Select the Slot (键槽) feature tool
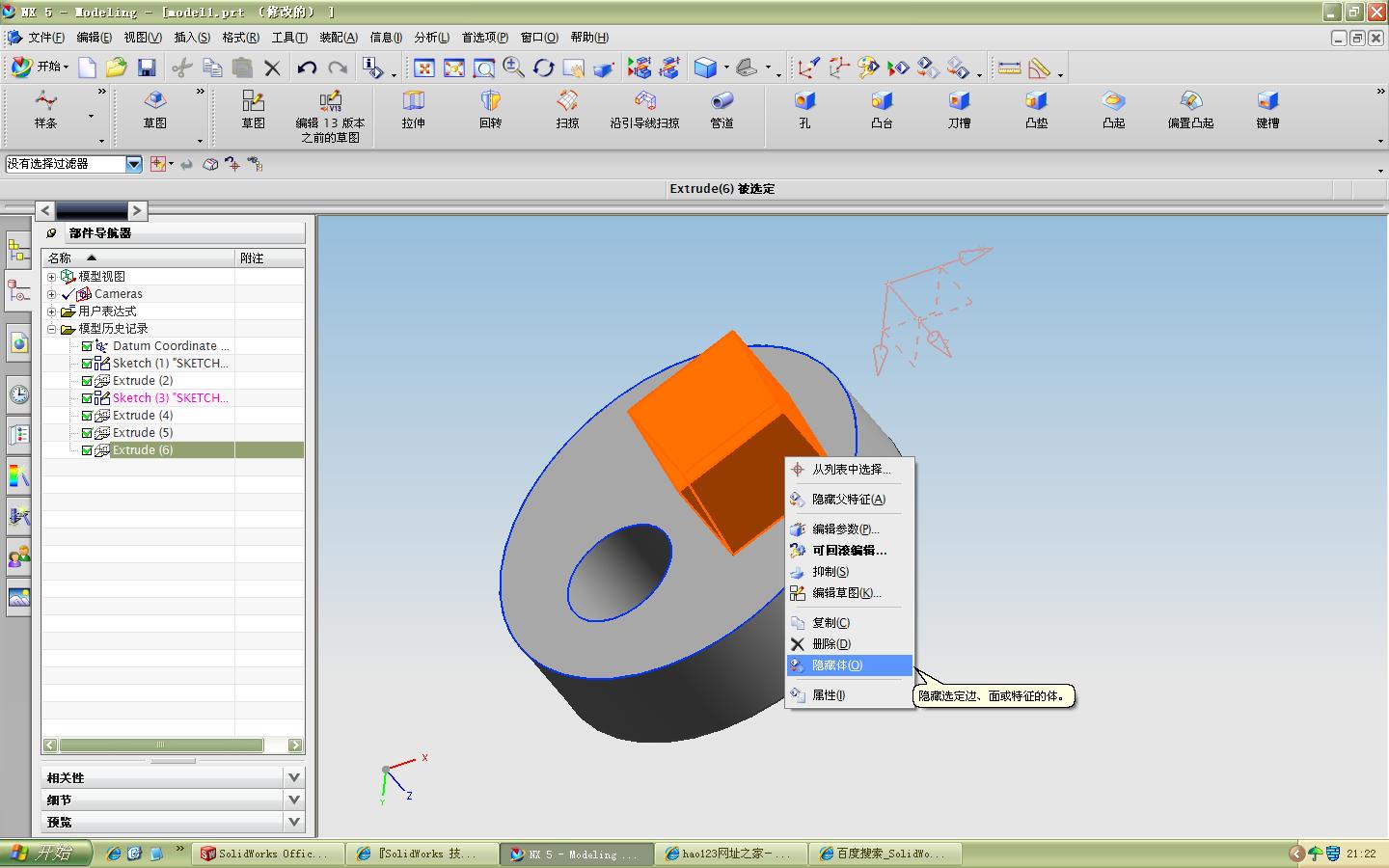Screen dimensions: 1389x868 pos(1267,110)
